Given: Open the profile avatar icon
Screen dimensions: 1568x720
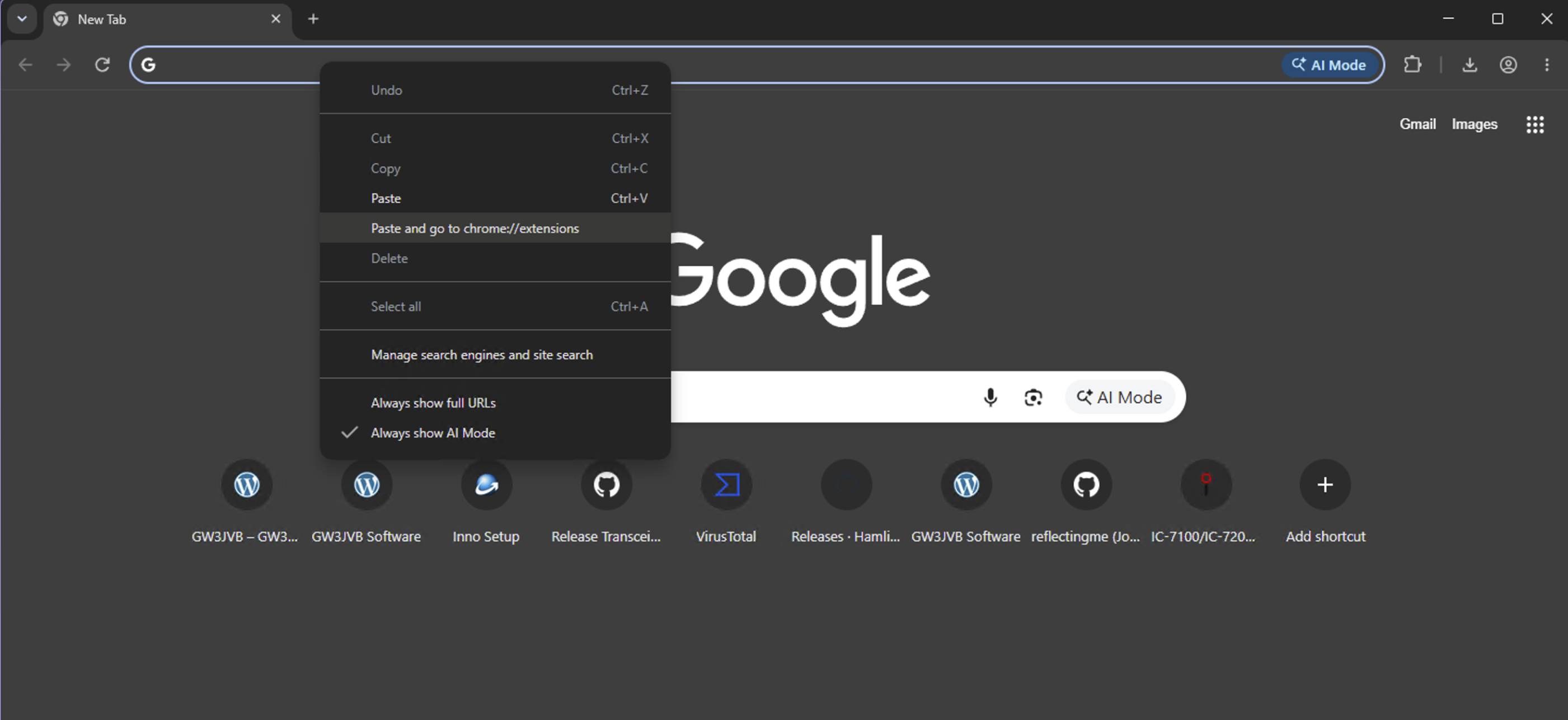Looking at the screenshot, I should tap(1508, 64).
